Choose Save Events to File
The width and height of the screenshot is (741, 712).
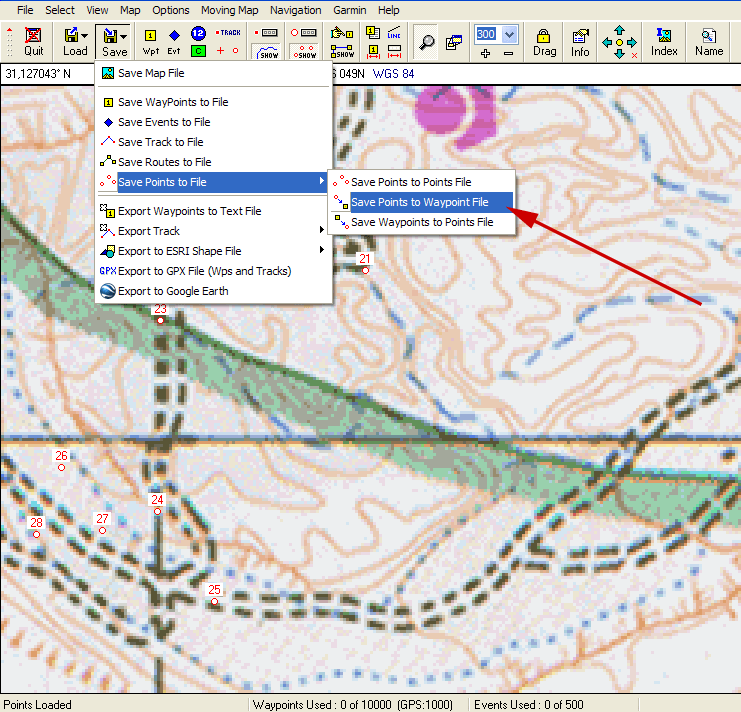(214, 122)
